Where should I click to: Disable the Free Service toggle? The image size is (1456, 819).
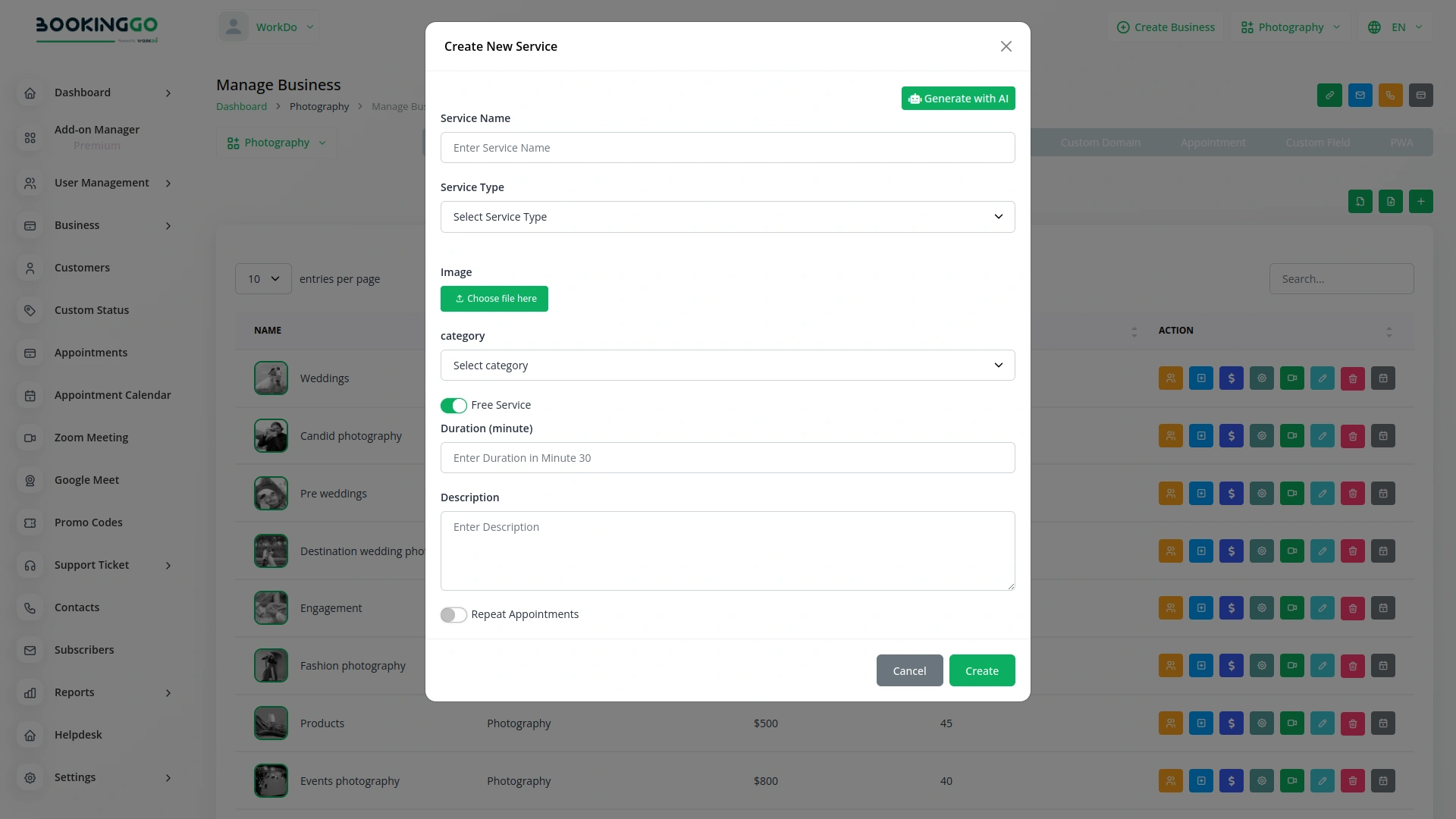pyautogui.click(x=453, y=405)
